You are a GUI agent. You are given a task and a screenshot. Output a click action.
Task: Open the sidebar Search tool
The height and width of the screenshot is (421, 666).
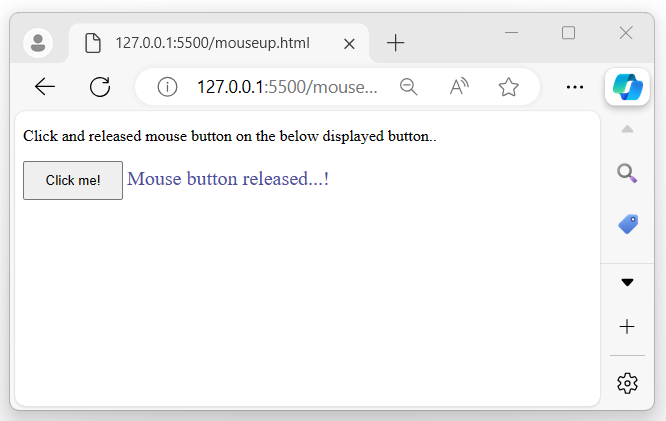coord(627,173)
